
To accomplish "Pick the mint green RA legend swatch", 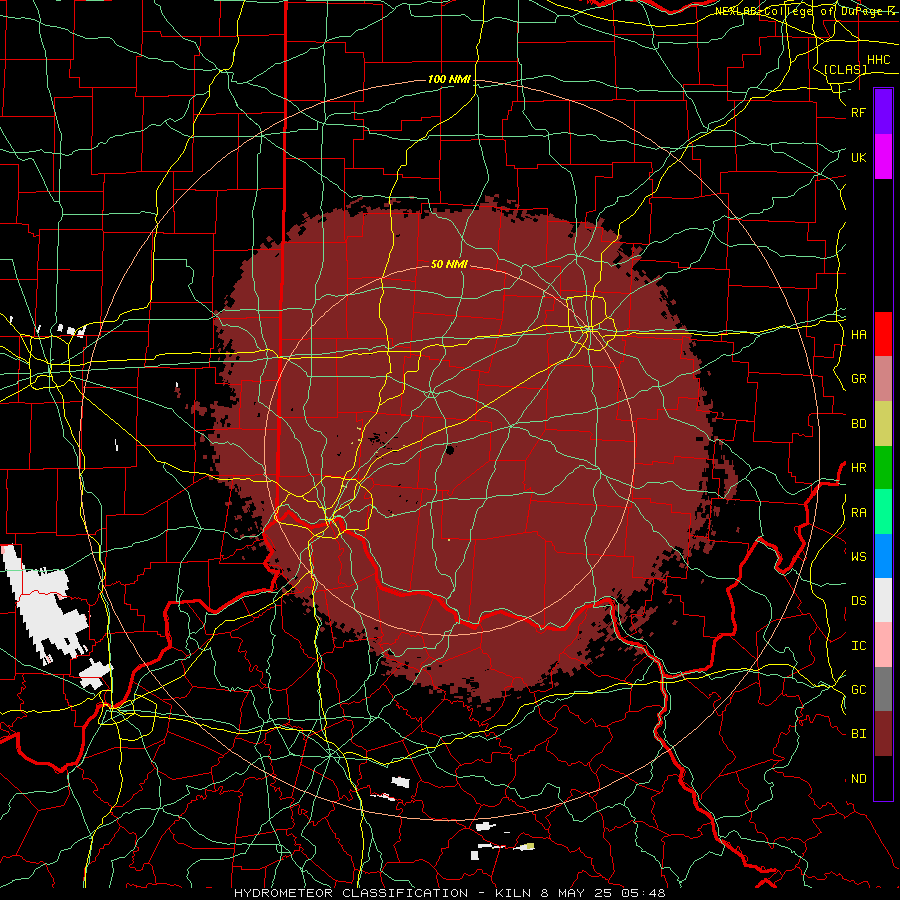I will coord(883,512).
